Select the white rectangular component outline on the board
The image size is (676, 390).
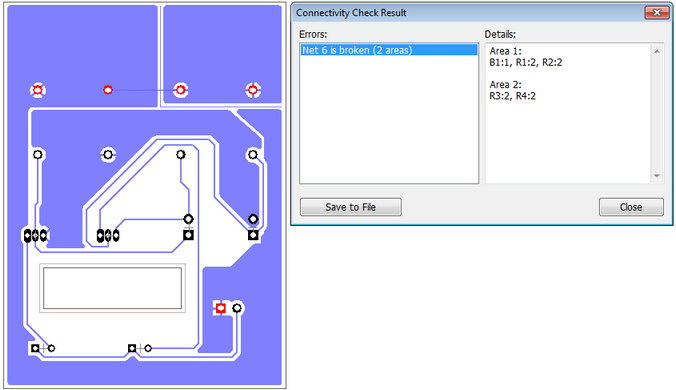(x=113, y=288)
